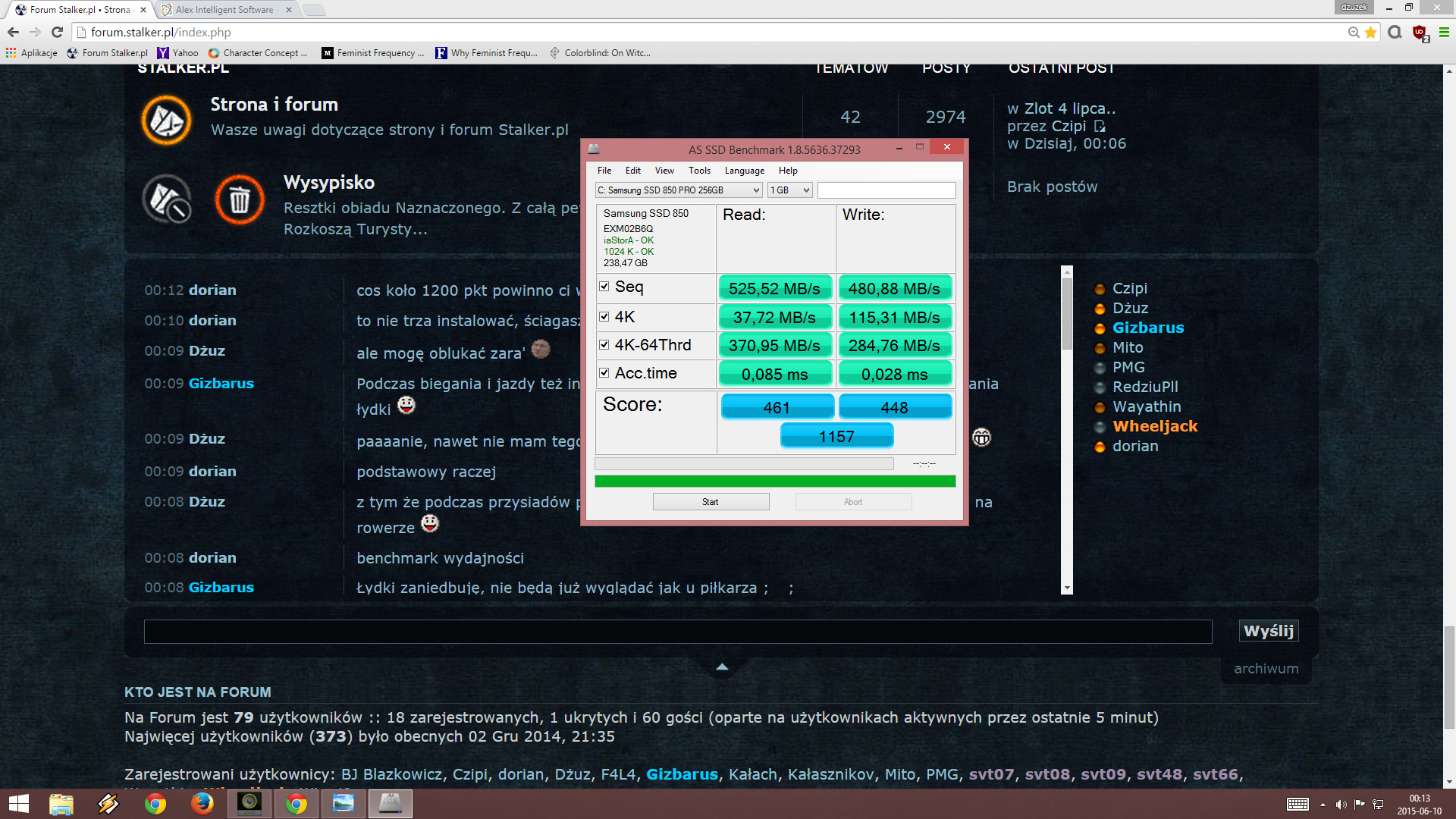Image resolution: width=1456 pixels, height=819 pixels.
Task: Click the shoutbox message input field
Action: [678, 632]
